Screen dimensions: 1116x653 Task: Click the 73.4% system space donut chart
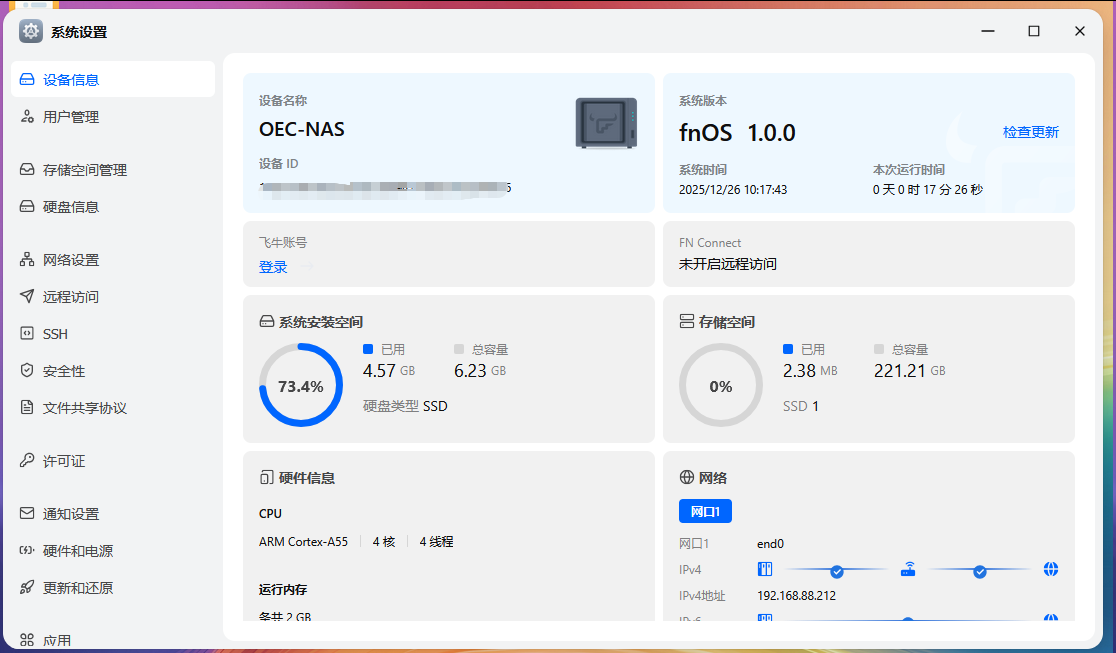[300, 383]
